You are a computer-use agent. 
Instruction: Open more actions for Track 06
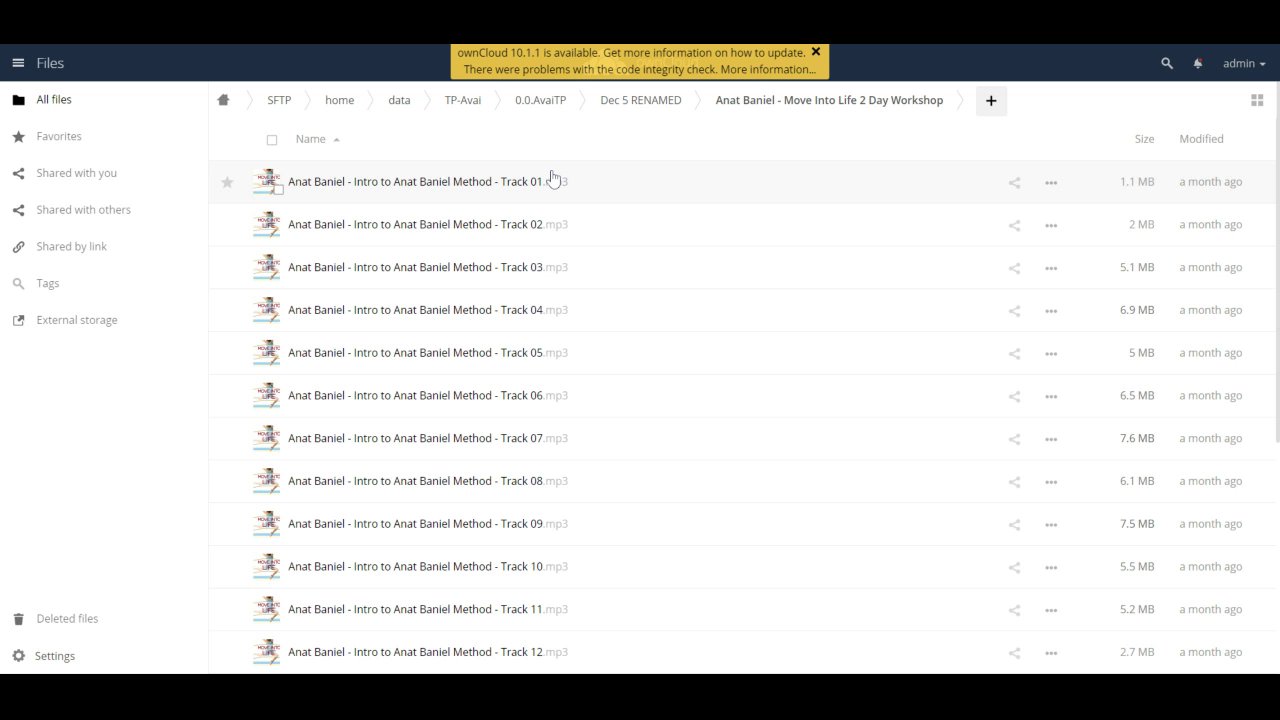click(x=1051, y=396)
